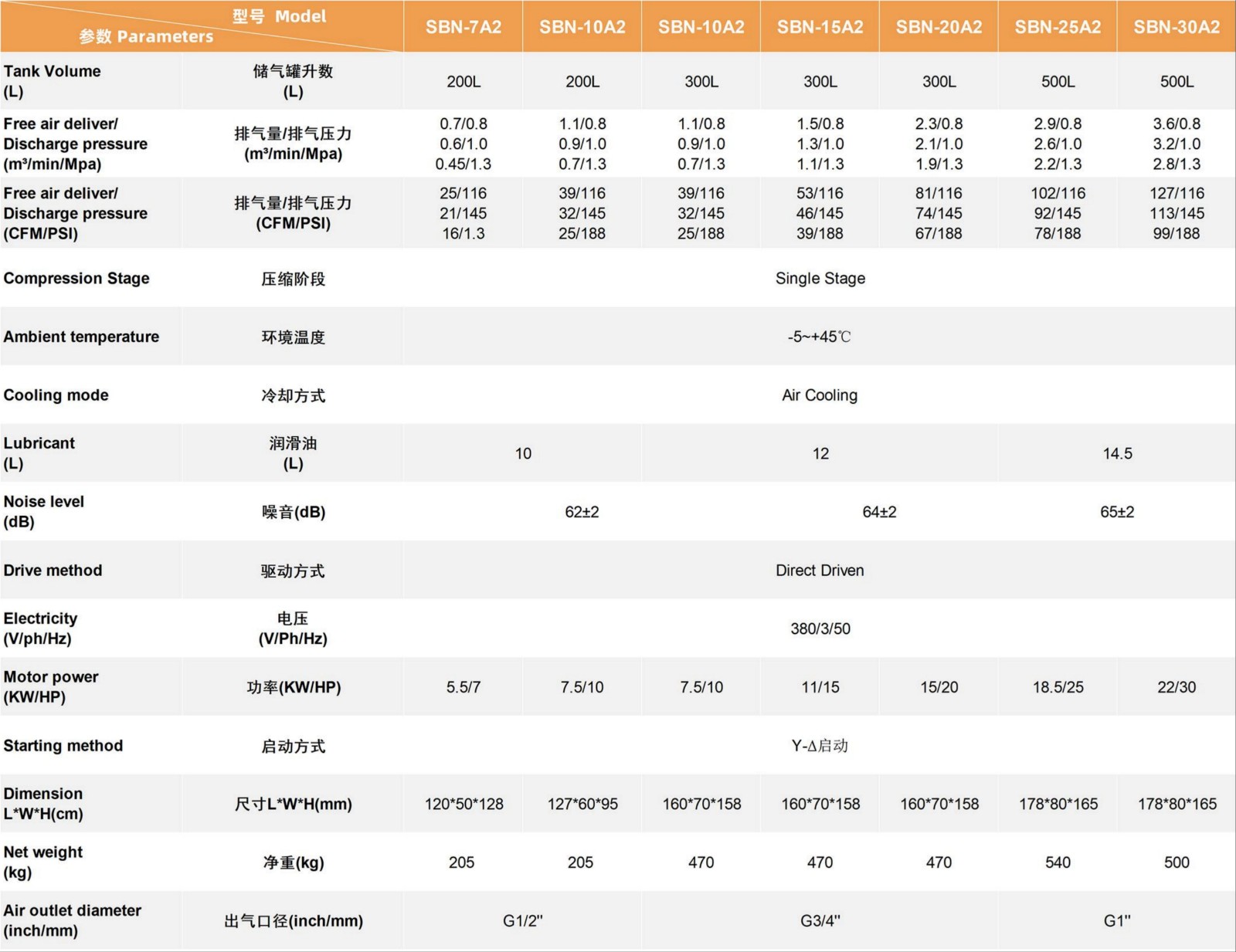Select motor power '22/30' cell

click(1177, 687)
